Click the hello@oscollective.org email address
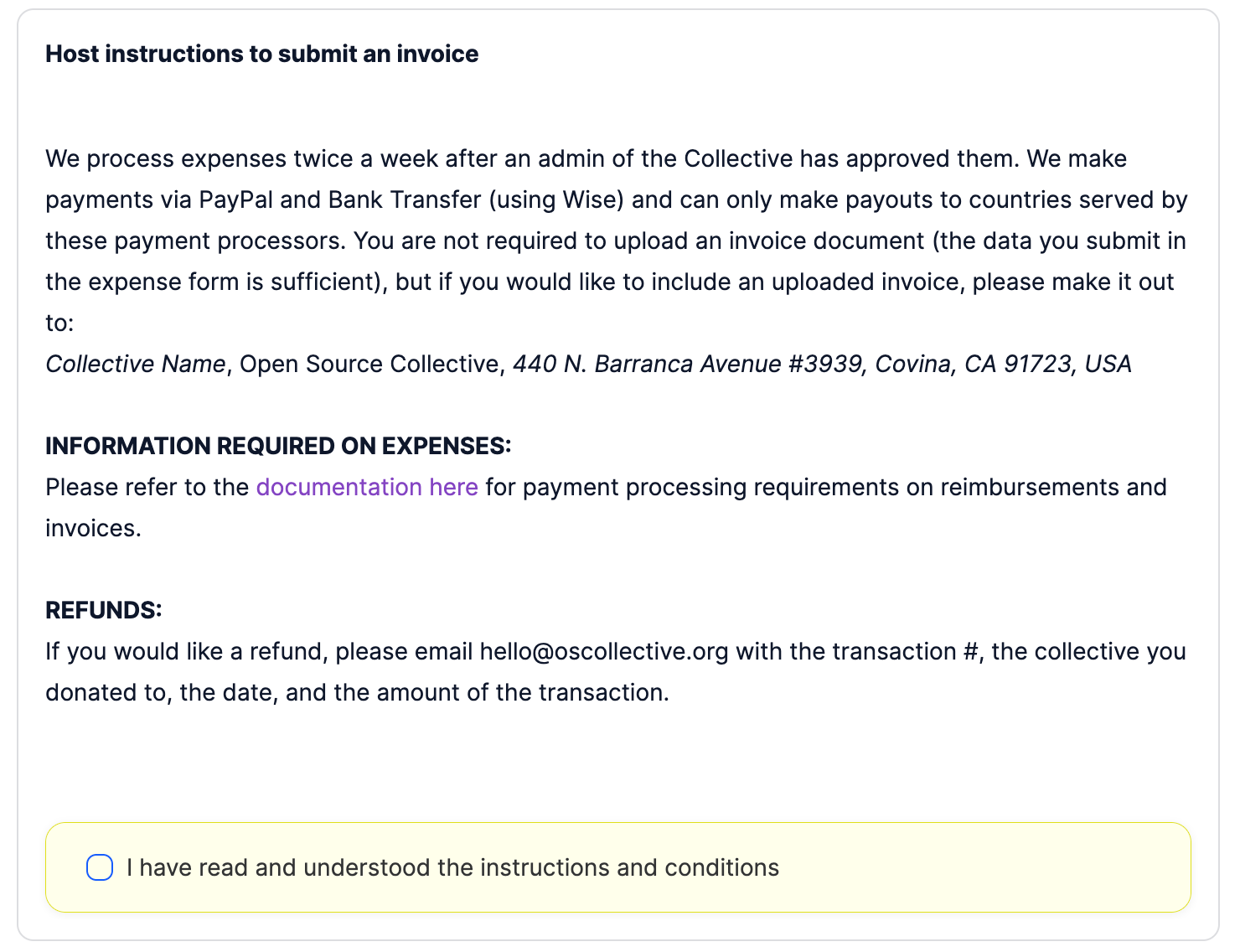 [x=604, y=651]
